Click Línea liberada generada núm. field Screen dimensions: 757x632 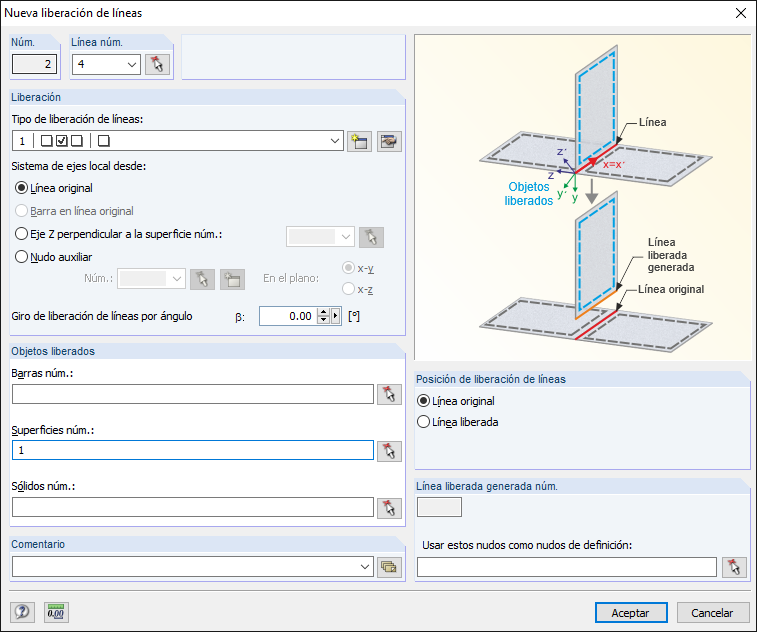tap(439, 507)
